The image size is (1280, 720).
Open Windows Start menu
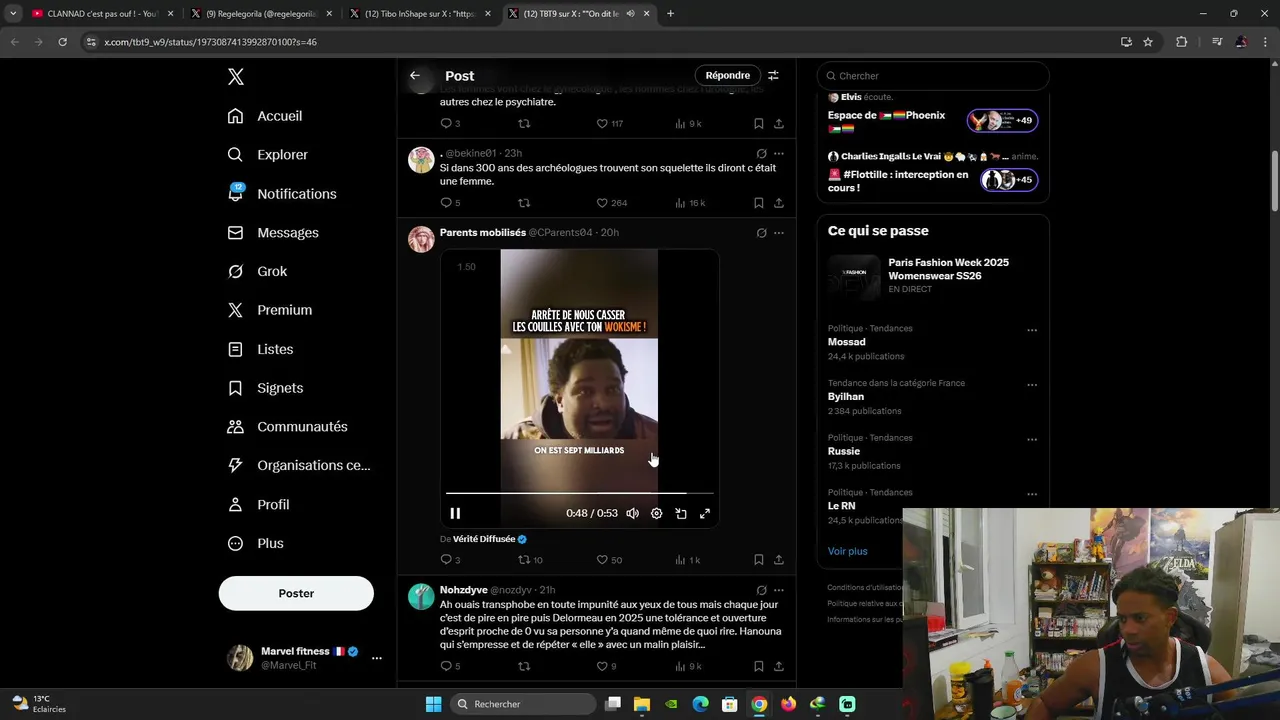[433, 704]
